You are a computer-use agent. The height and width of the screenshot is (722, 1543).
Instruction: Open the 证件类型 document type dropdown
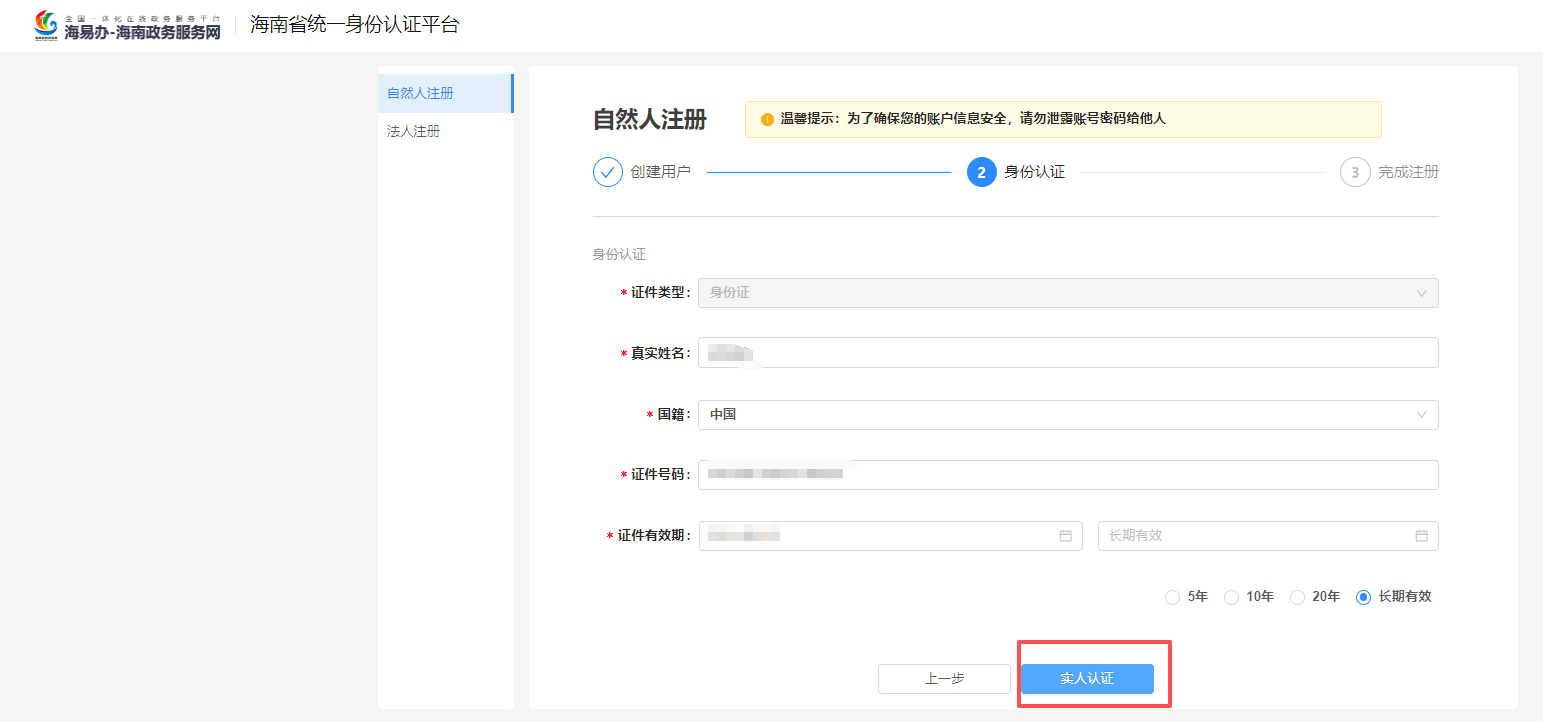(x=1067, y=293)
